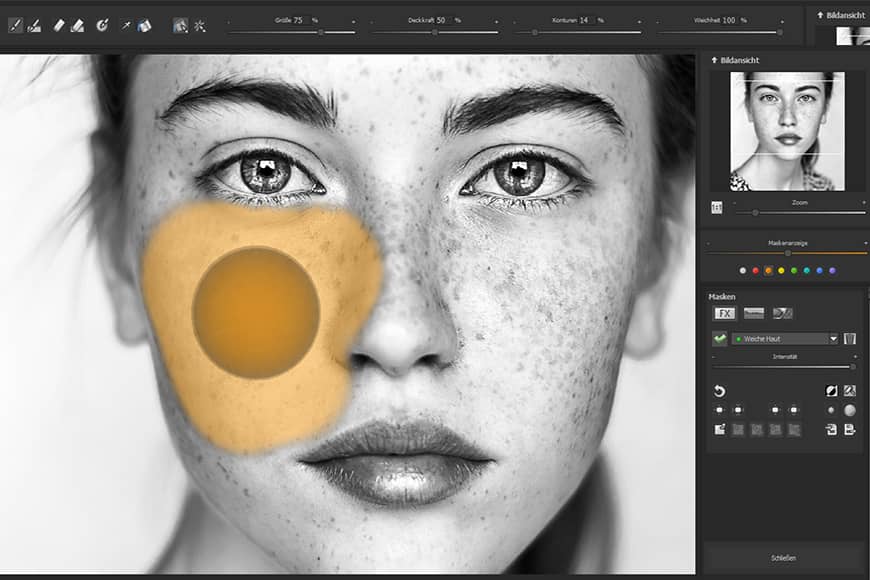Click the invert mask icon
870x580 pixels.
pyautogui.click(x=831, y=391)
